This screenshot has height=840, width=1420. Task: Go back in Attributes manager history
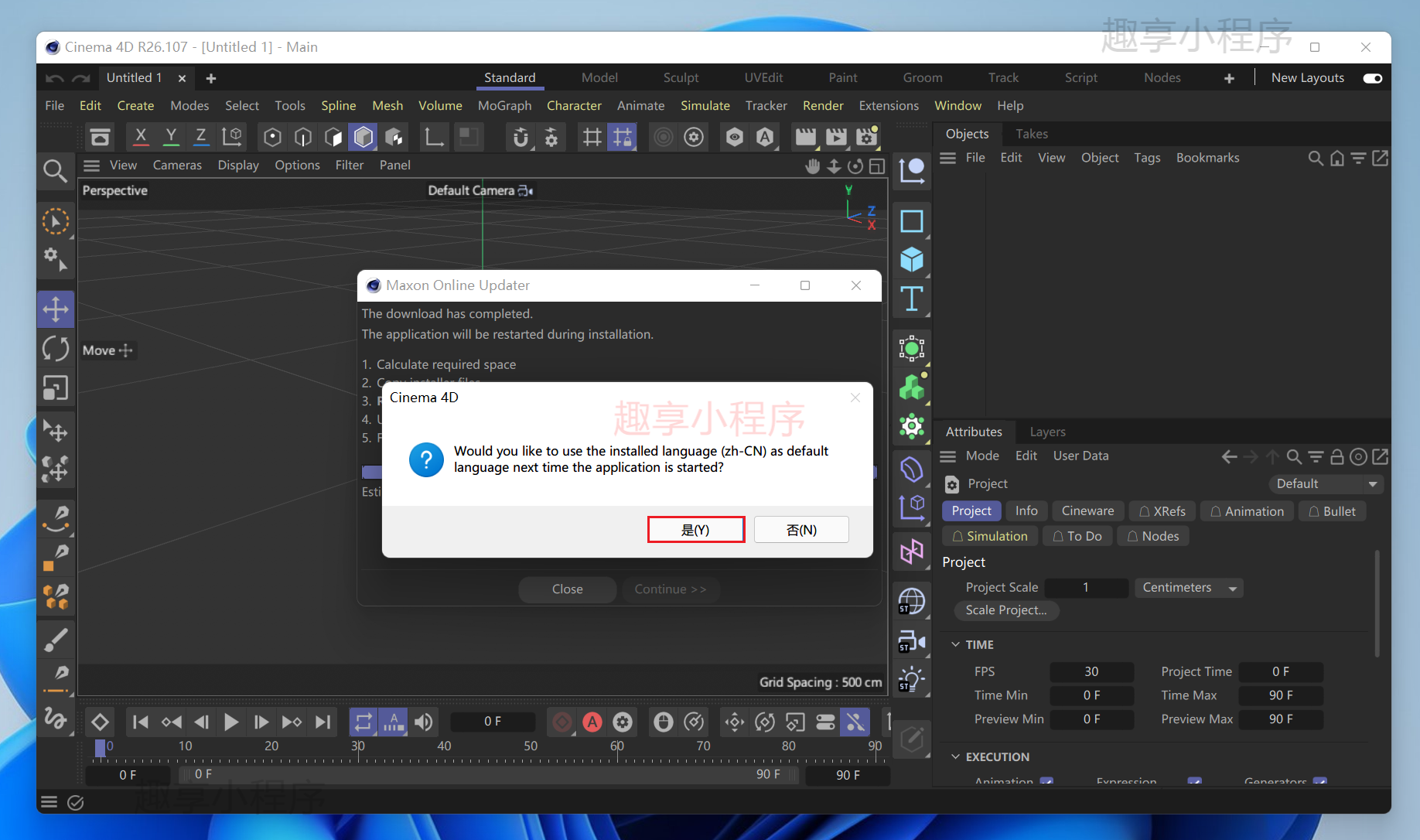(x=1229, y=457)
